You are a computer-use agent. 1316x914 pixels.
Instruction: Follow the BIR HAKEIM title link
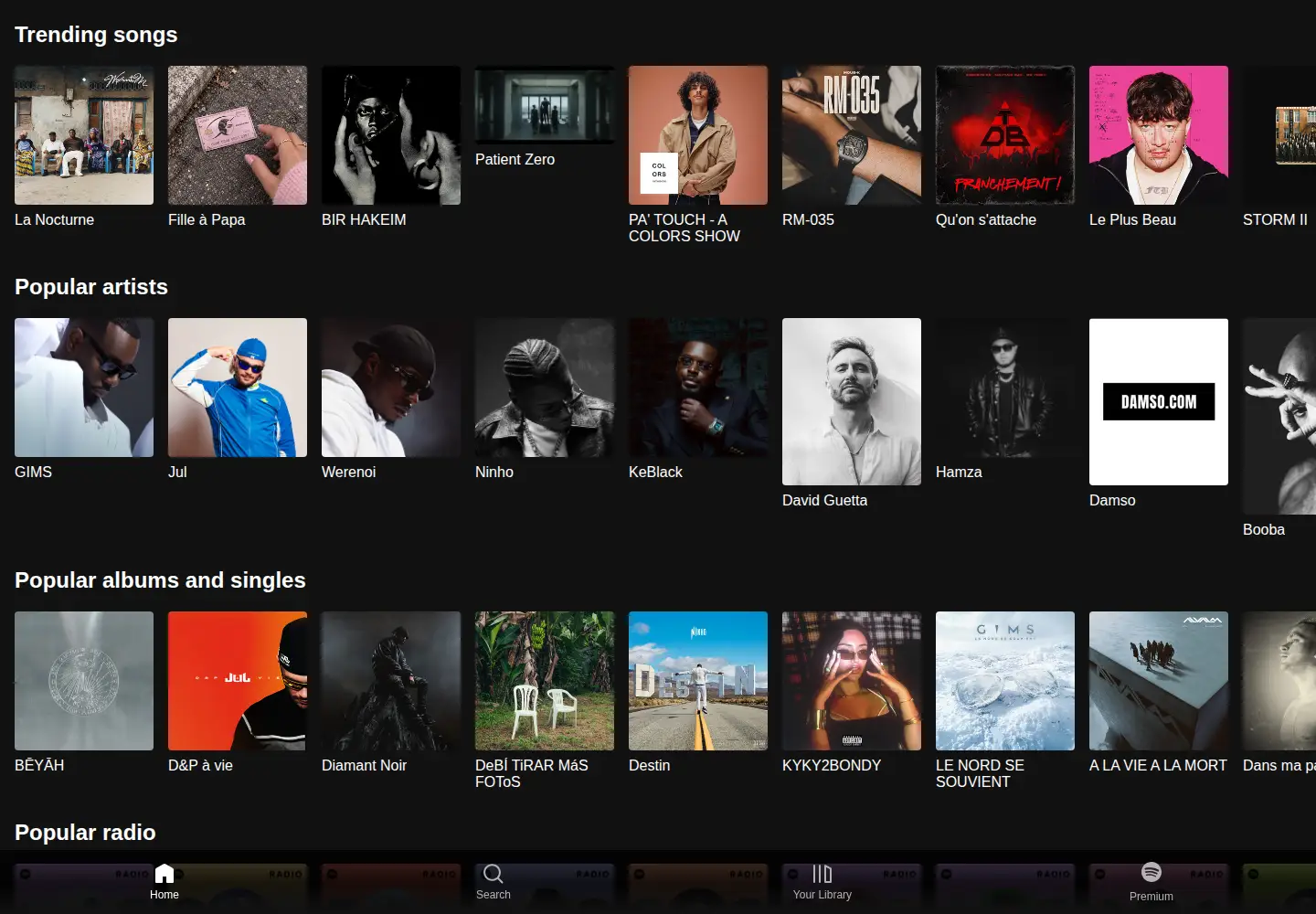click(364, 219)
